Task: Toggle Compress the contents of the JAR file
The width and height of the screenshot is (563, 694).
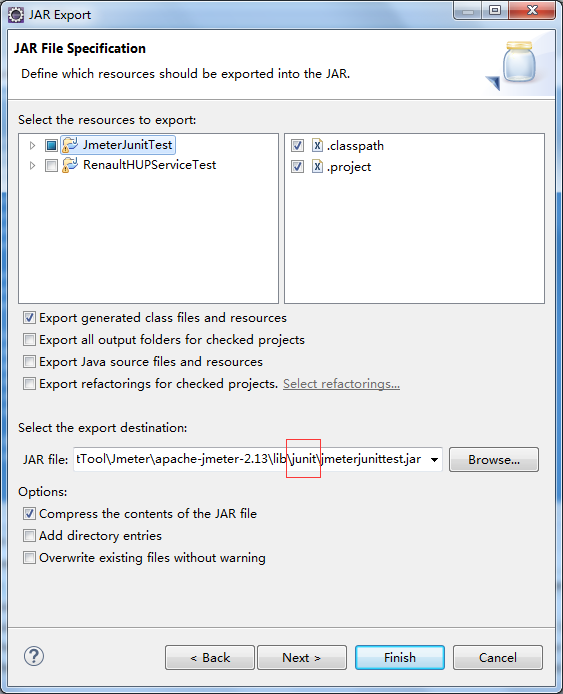Action: pyautogui.click(x=29, y=513)
